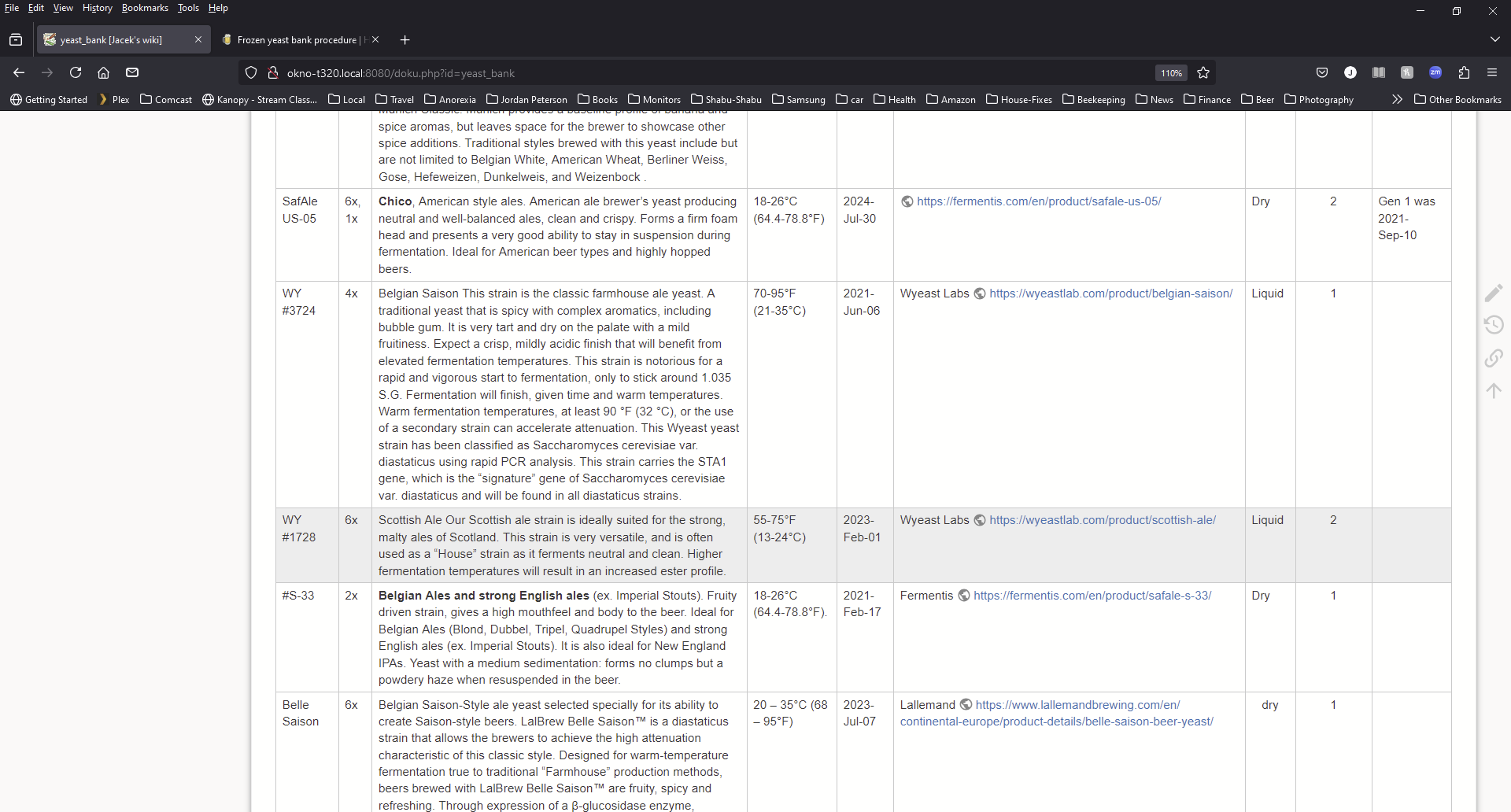This screenshot has width=1511, height=812.
Task: Expand the Other Bookmarks folder
Action: point(1457,99)
